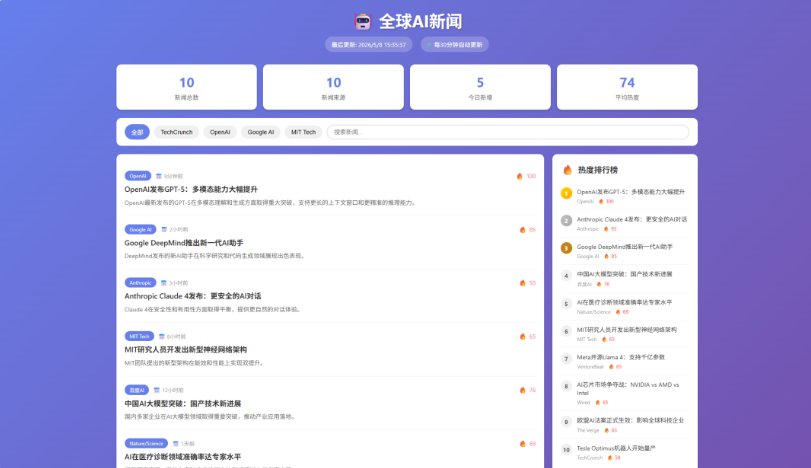Click the Google AI source tag on news card
Screen dimensions: 811x468
[x=140, y=230]
